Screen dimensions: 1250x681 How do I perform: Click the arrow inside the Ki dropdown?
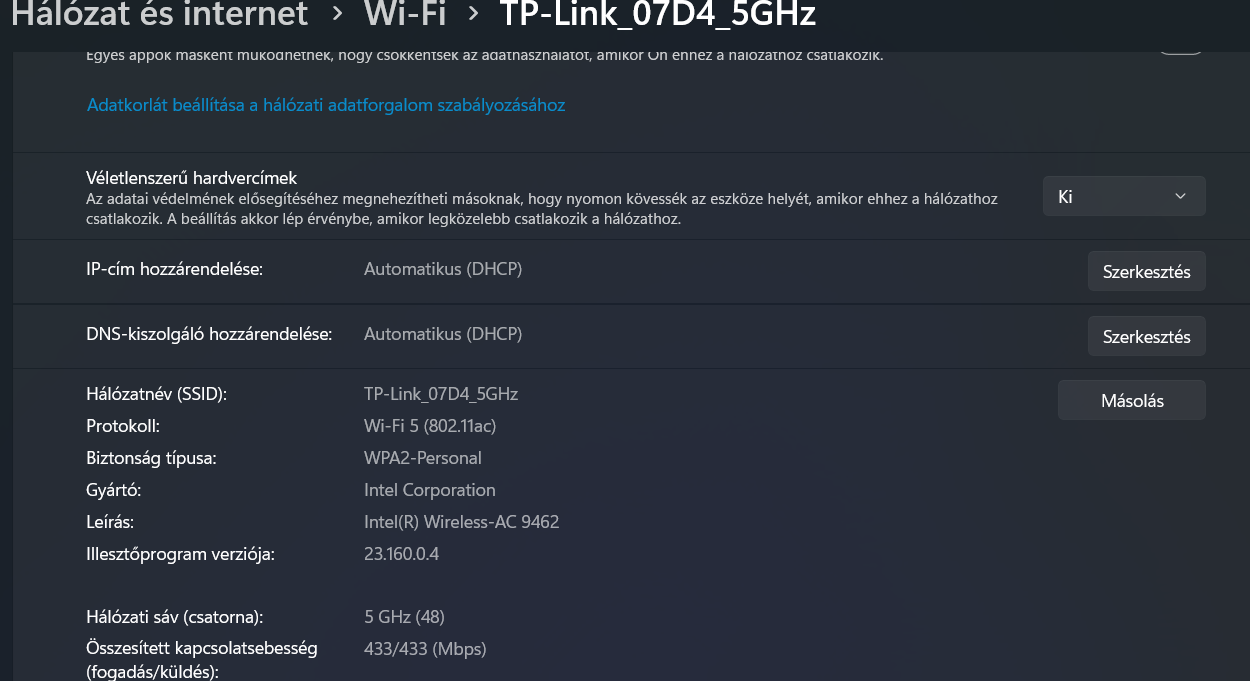pos(1180,197)
